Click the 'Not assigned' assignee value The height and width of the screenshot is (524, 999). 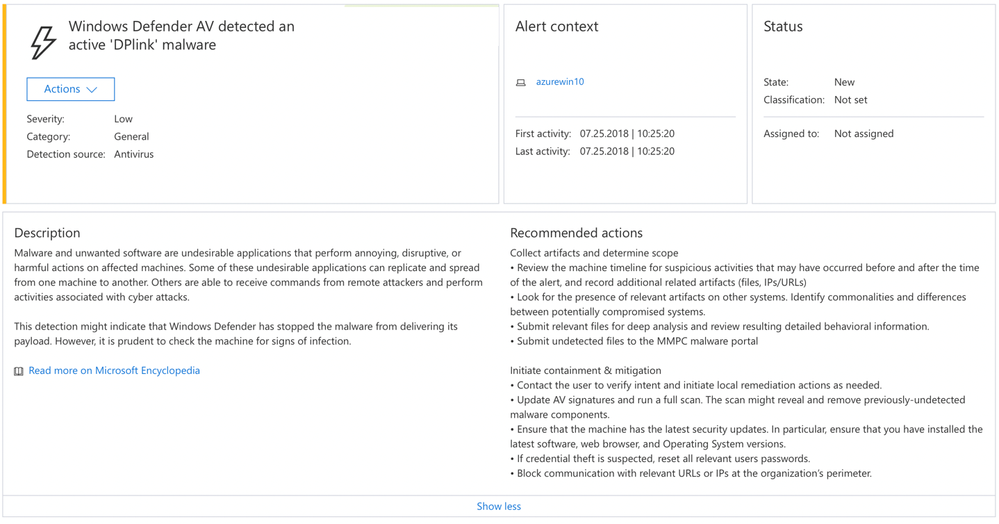pos(864,134)
